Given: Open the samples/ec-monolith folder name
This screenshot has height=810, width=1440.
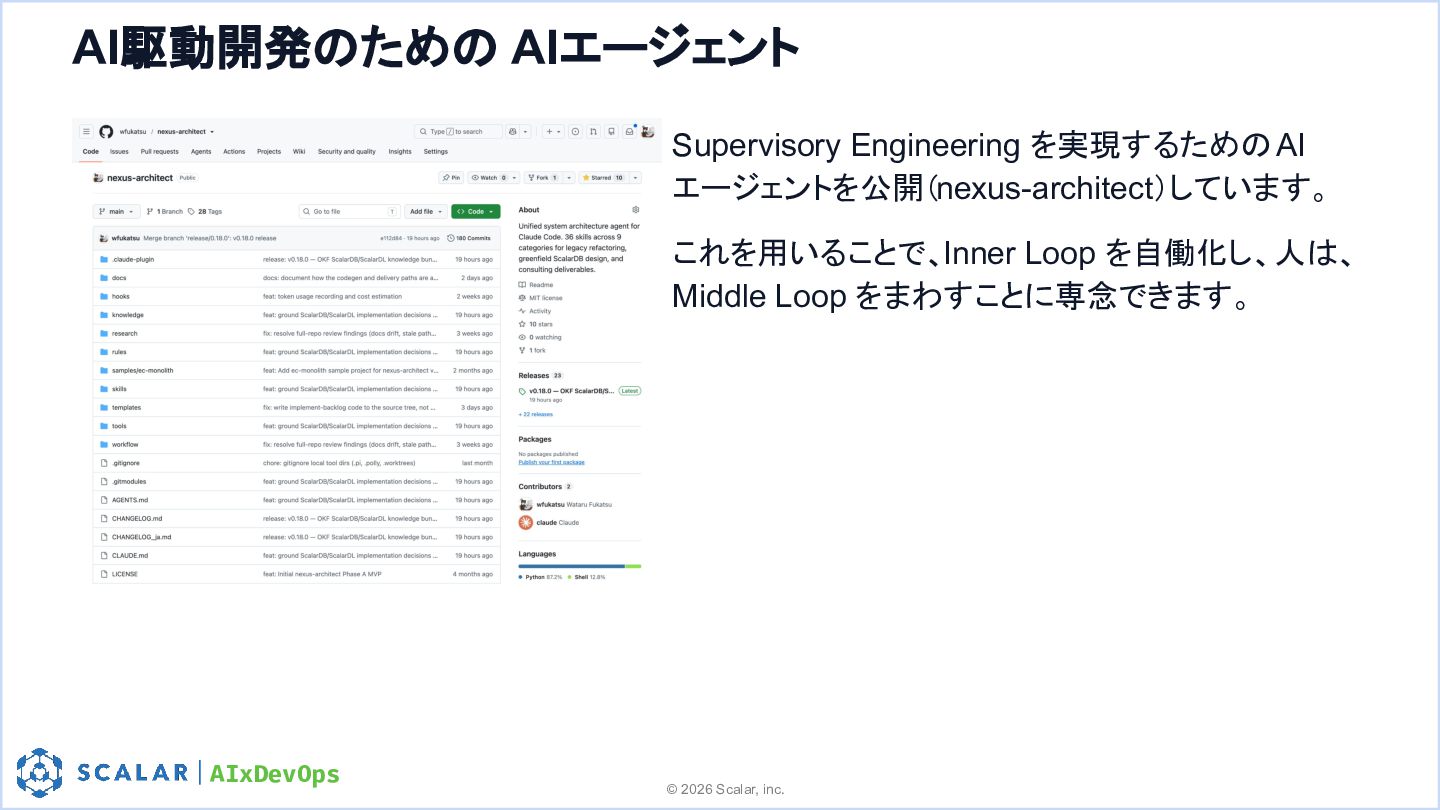Looking at the screenshot, I should pos(142,370).
